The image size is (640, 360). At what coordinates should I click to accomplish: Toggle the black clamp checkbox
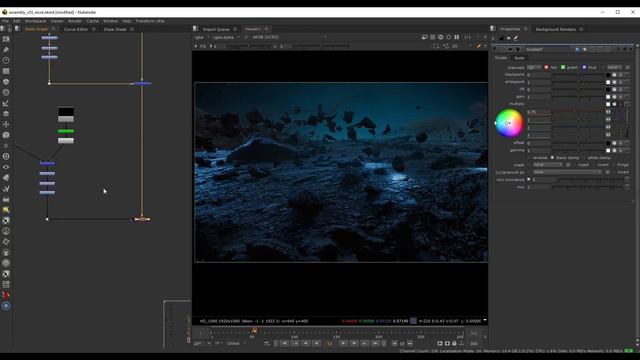click(552, 158)
